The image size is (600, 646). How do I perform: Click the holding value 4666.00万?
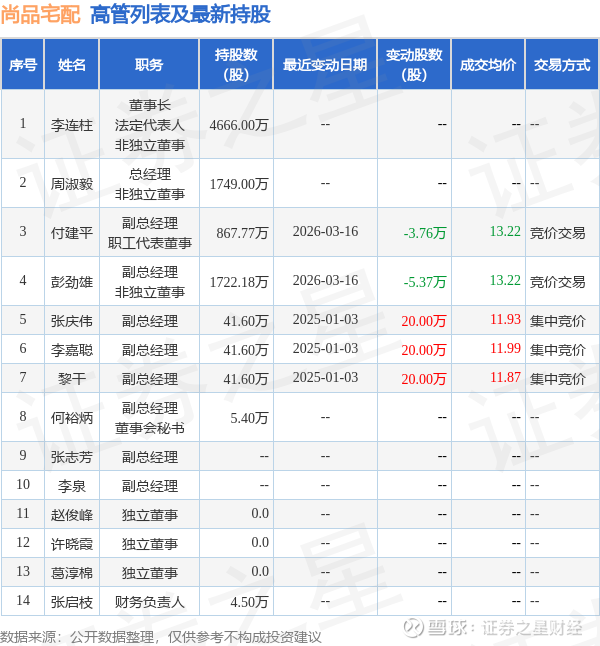click(239, 125)
